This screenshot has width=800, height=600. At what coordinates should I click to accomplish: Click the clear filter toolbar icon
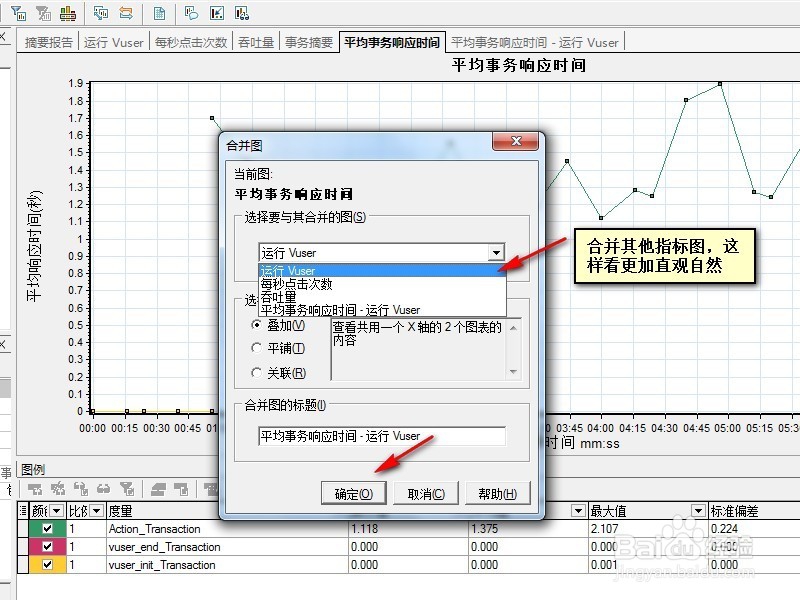43,13
